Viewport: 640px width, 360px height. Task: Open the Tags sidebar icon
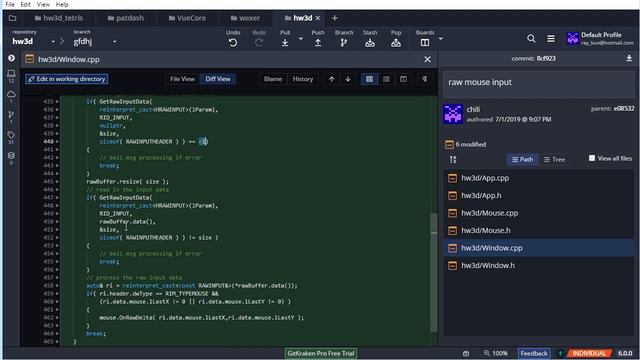pos(11,135)
